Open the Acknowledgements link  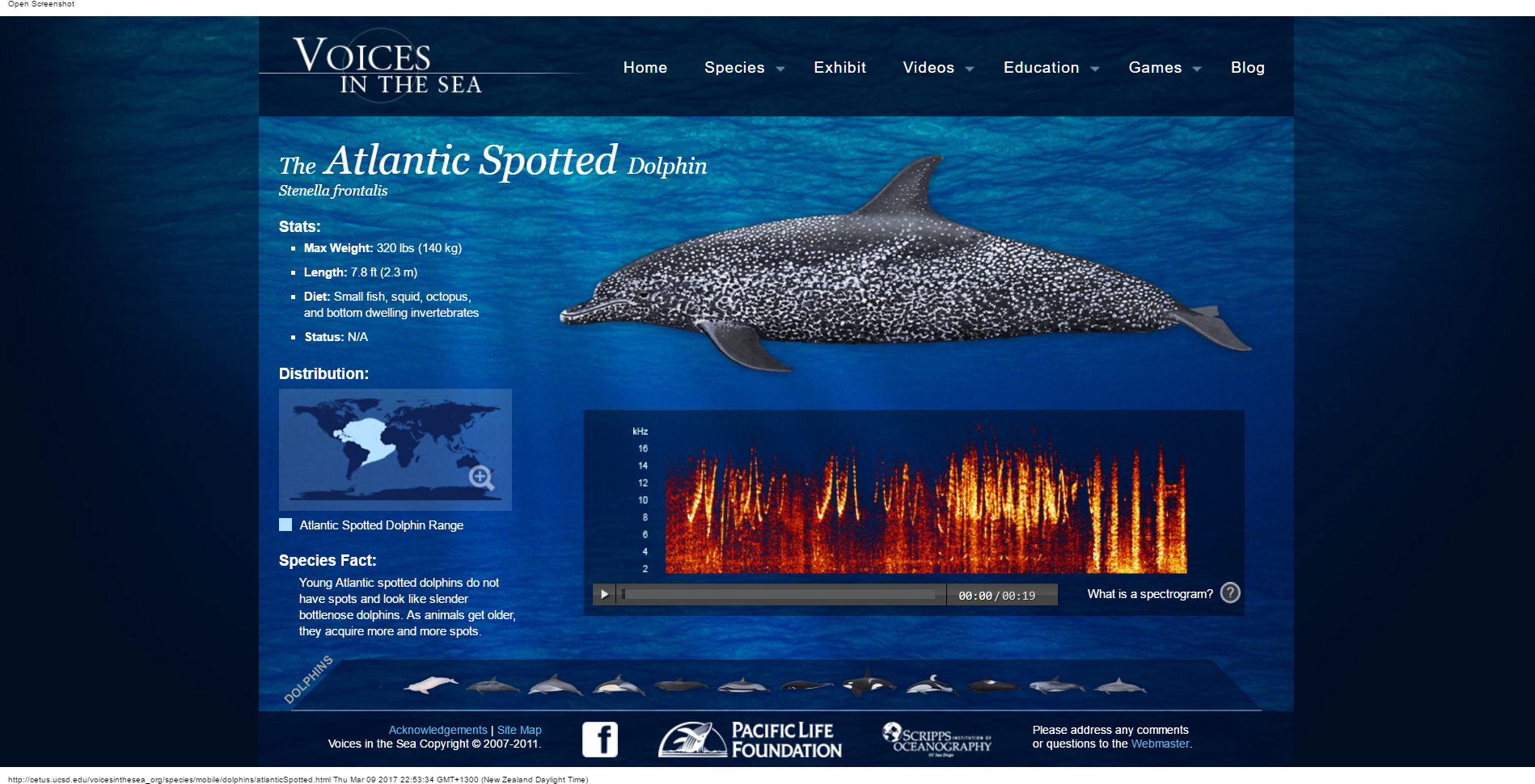[438, 730]
